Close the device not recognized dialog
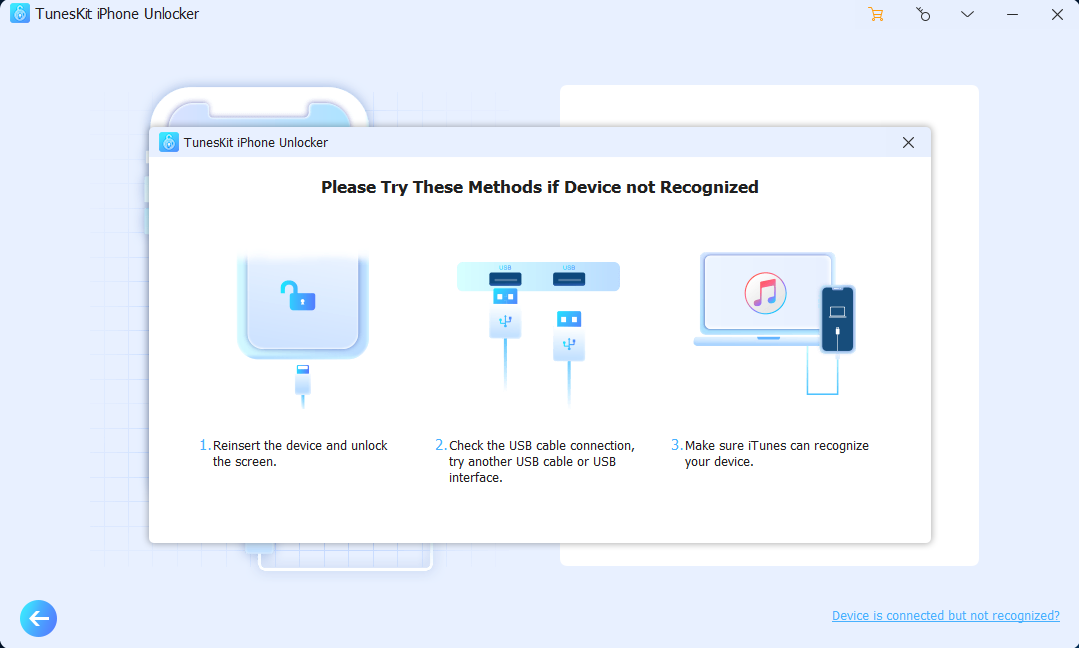The height and width of the screenshot is (648, 1079). (x=908, y=142)
